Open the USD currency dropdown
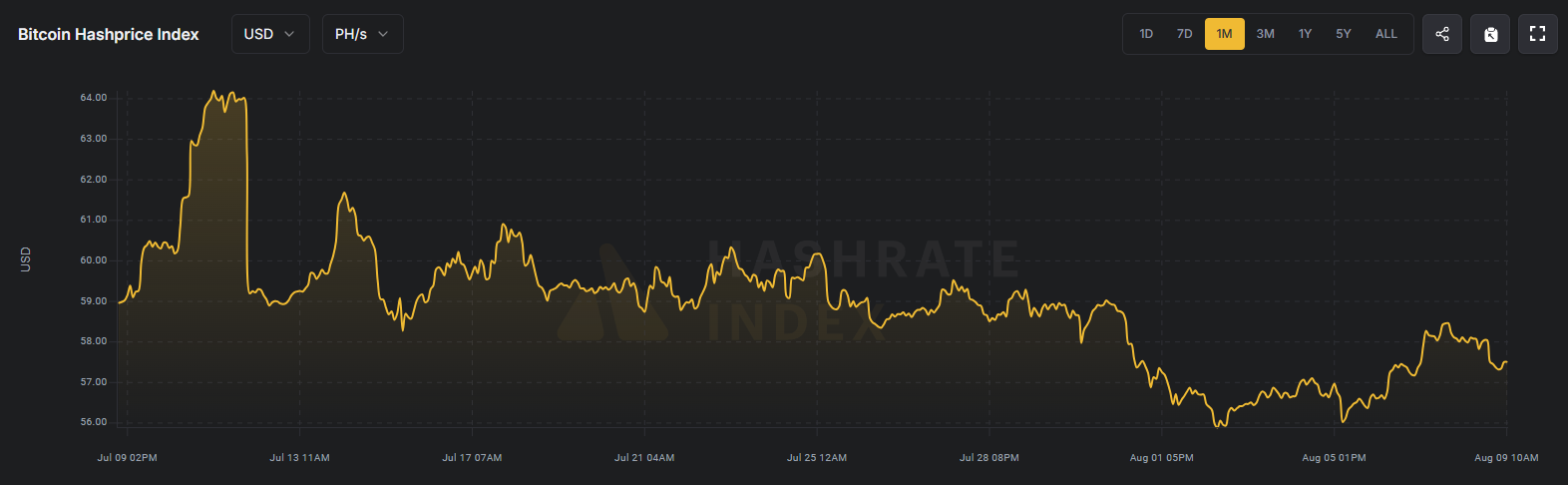Screen dimensions: 1568x485 (269, 34)
